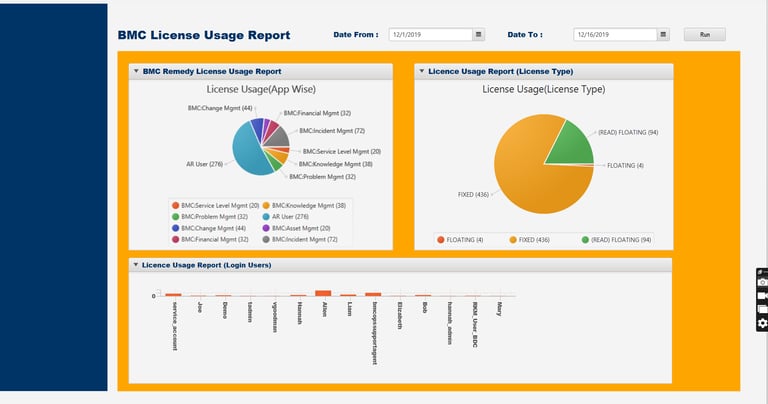Click the camera screenshot icon on side widget
This screenshot has width=768, height=404.
(x=762, y=283)
